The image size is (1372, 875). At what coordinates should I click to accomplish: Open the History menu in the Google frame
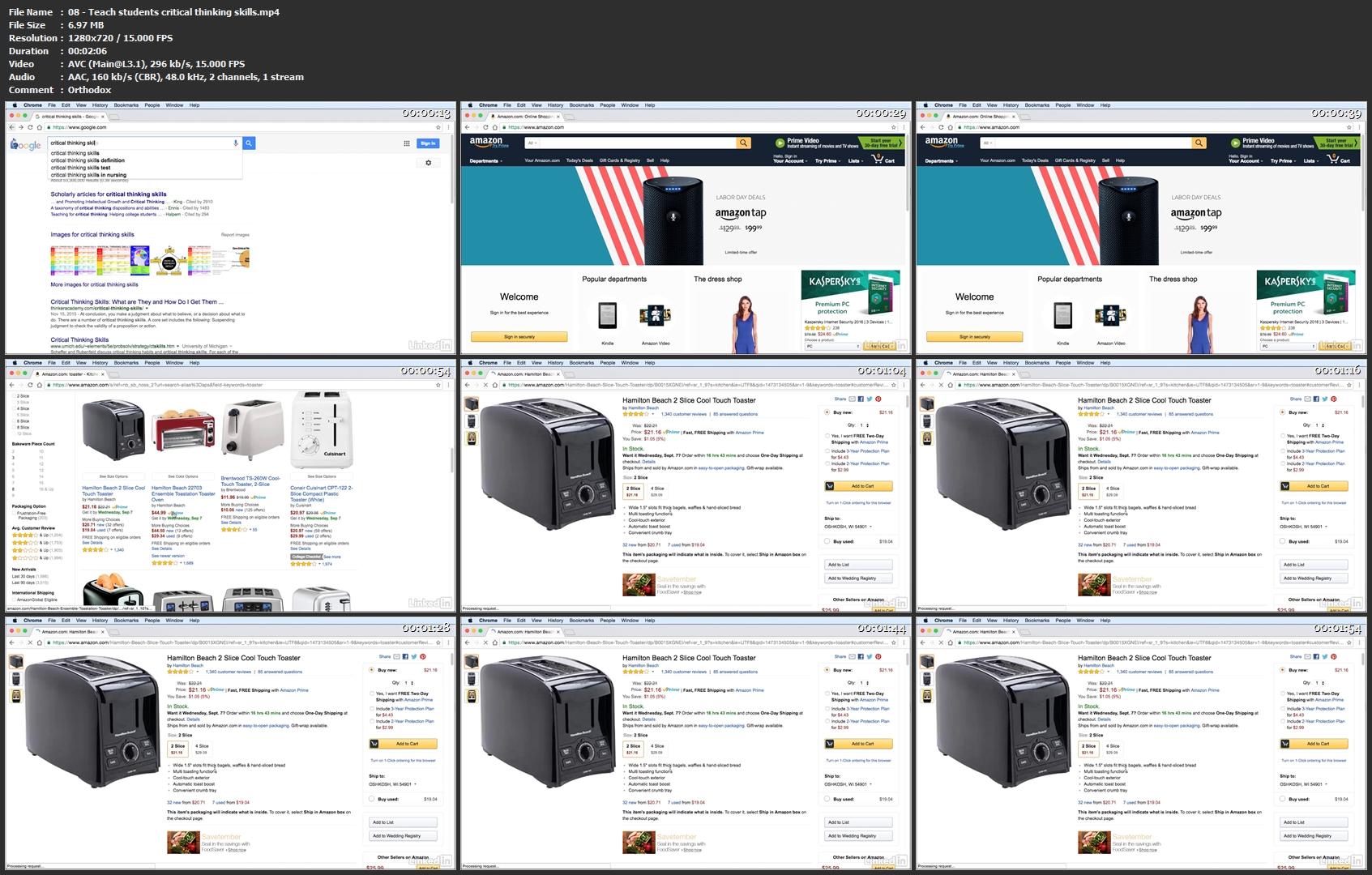(100, 105)
